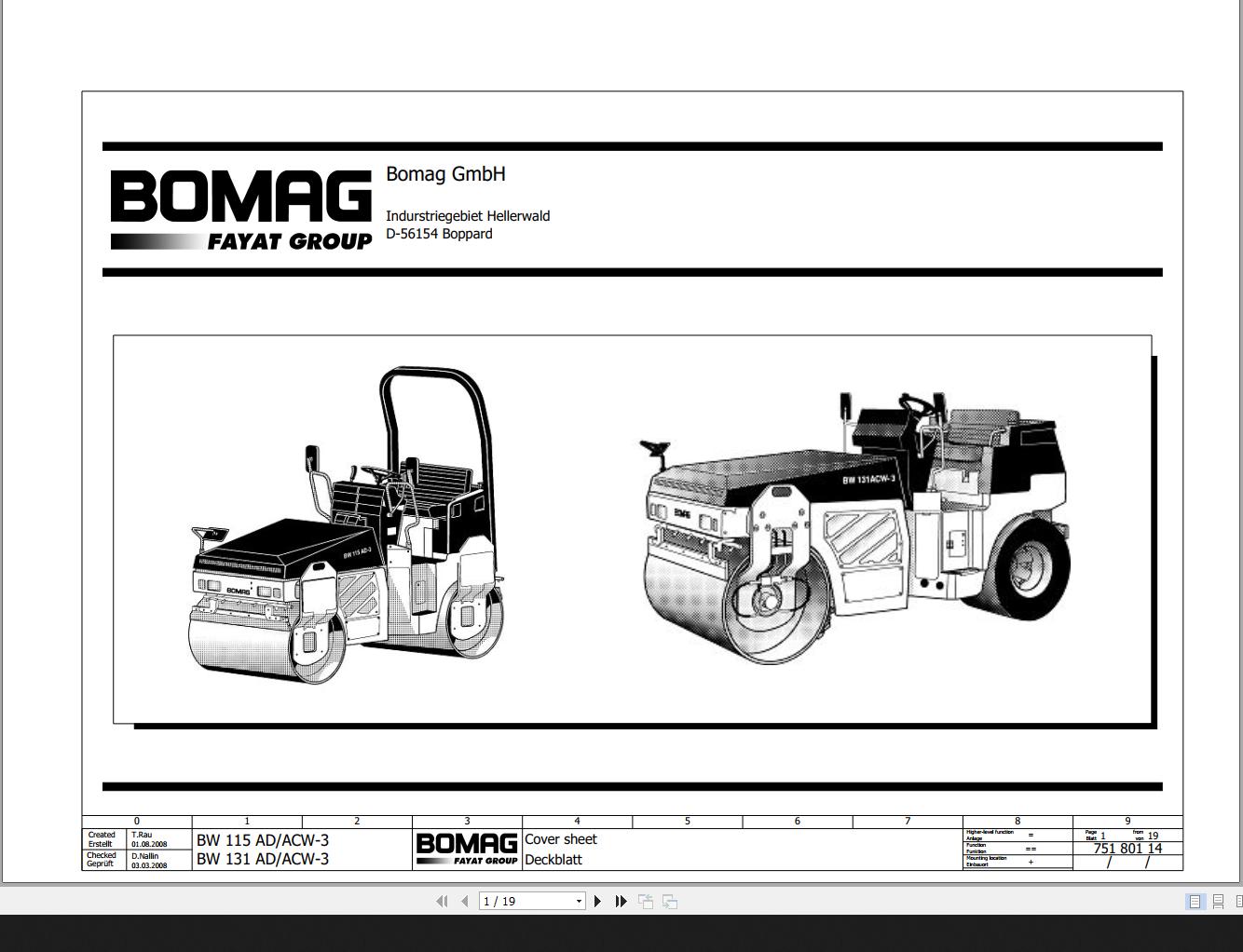The width and height of the screenshot is (1243, 952).
Task: Click created date '01.08.2008'
Action: (x=149, y=845)
